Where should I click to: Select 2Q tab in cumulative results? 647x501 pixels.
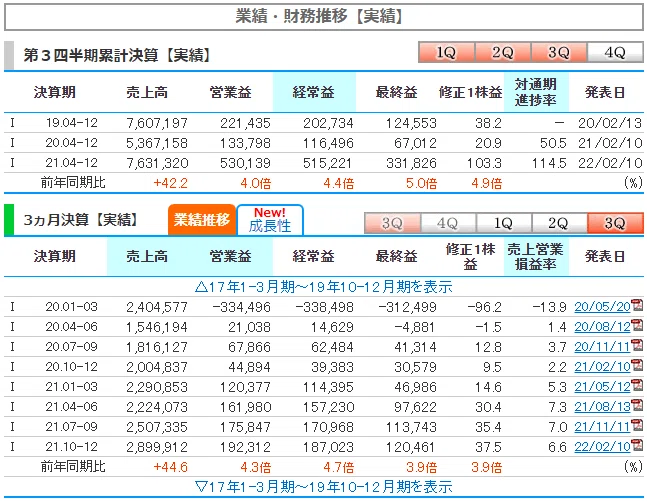(503, 52)
